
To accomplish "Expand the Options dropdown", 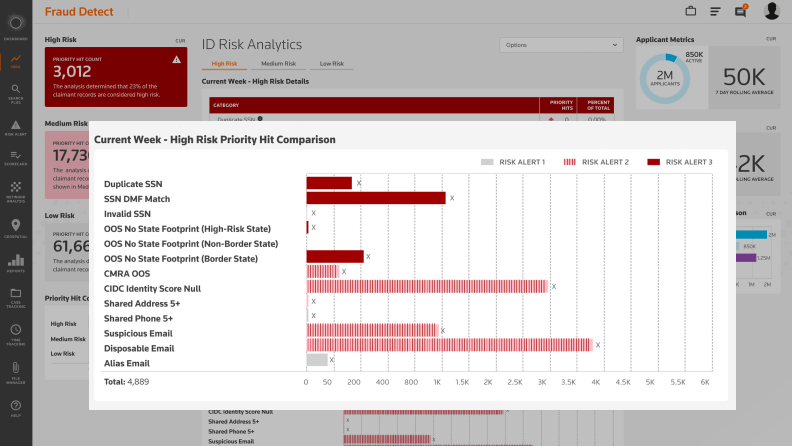I will (x=556, y=45).
